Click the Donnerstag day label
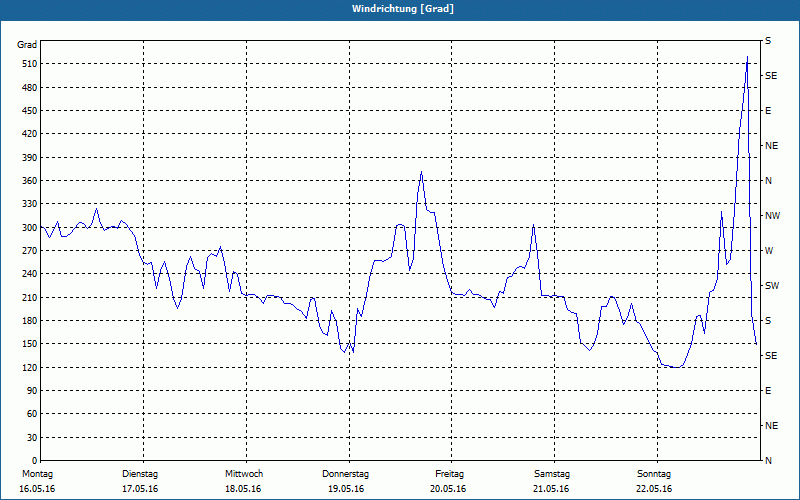This screenshot has width=800, height=500. point(345,474)
